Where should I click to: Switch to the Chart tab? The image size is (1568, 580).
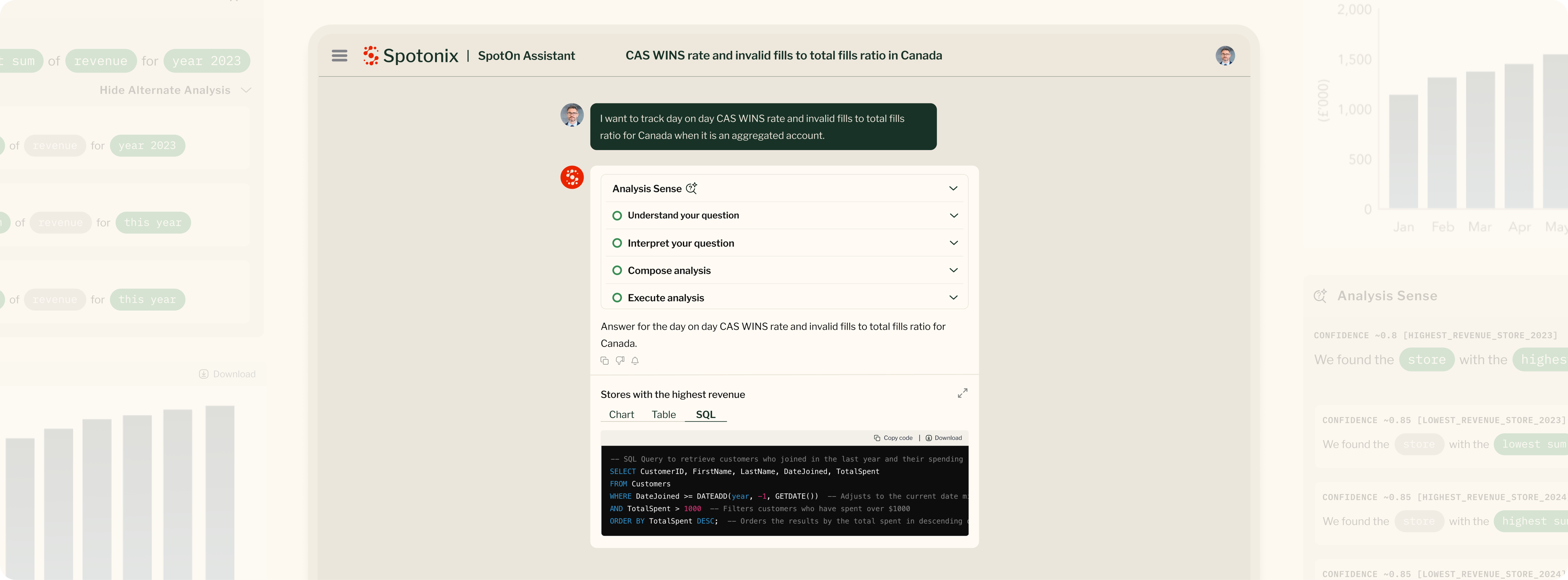pyautogui.click(x=621, y=415)
